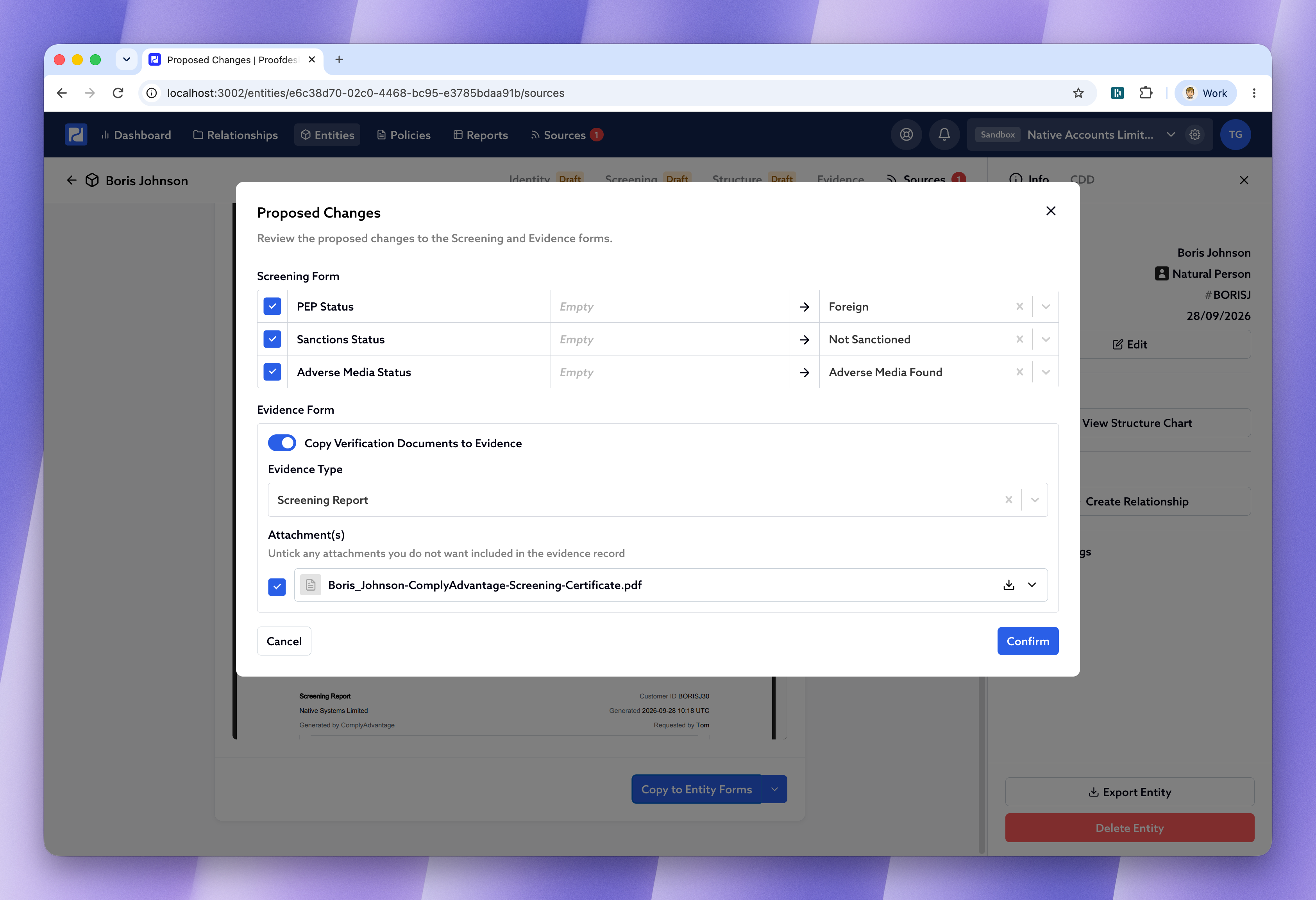Click the Proofdesk logo icon
The image size is (1316, 900).
coord(76,135)
